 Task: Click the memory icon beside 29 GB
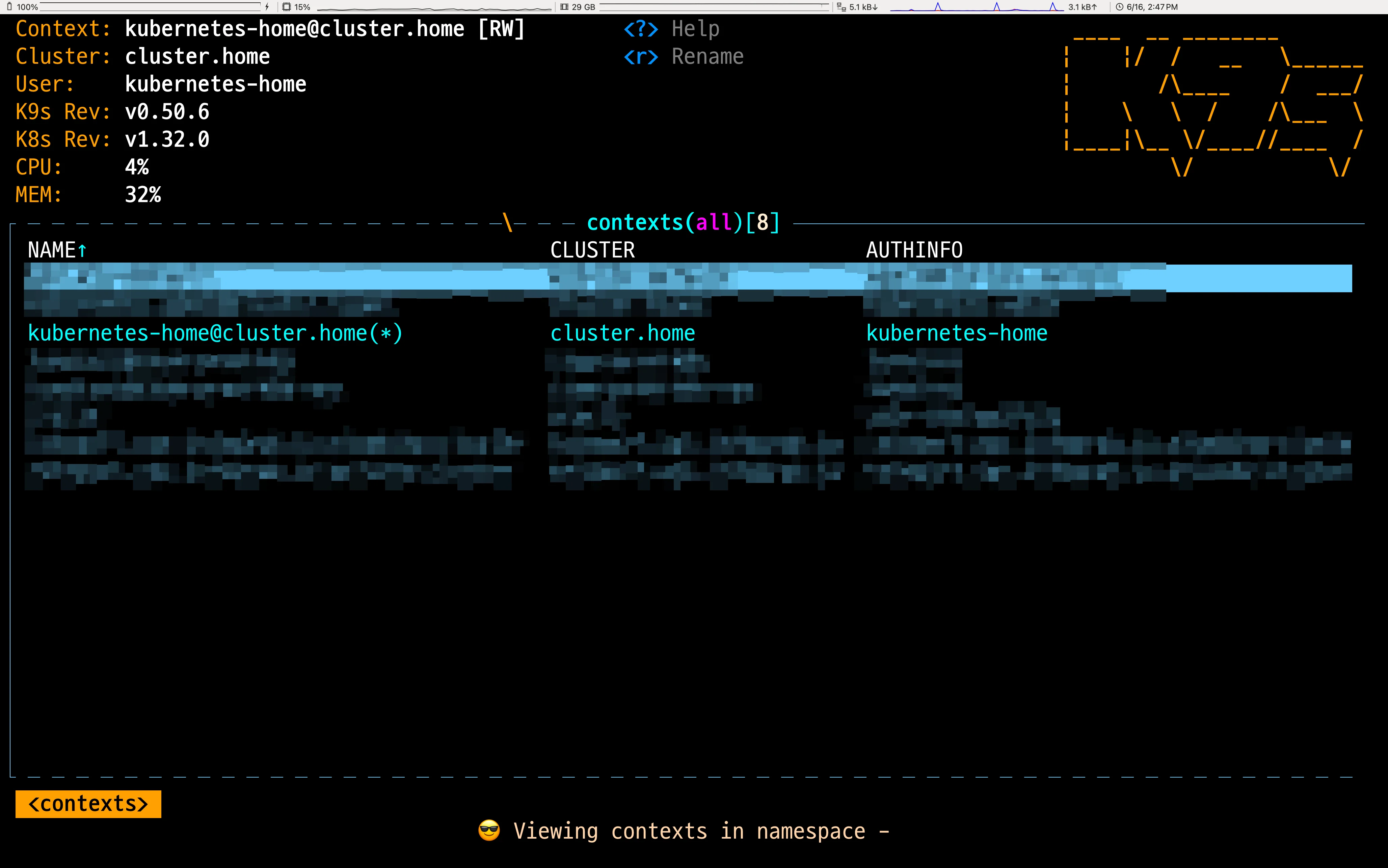(564, 7)
